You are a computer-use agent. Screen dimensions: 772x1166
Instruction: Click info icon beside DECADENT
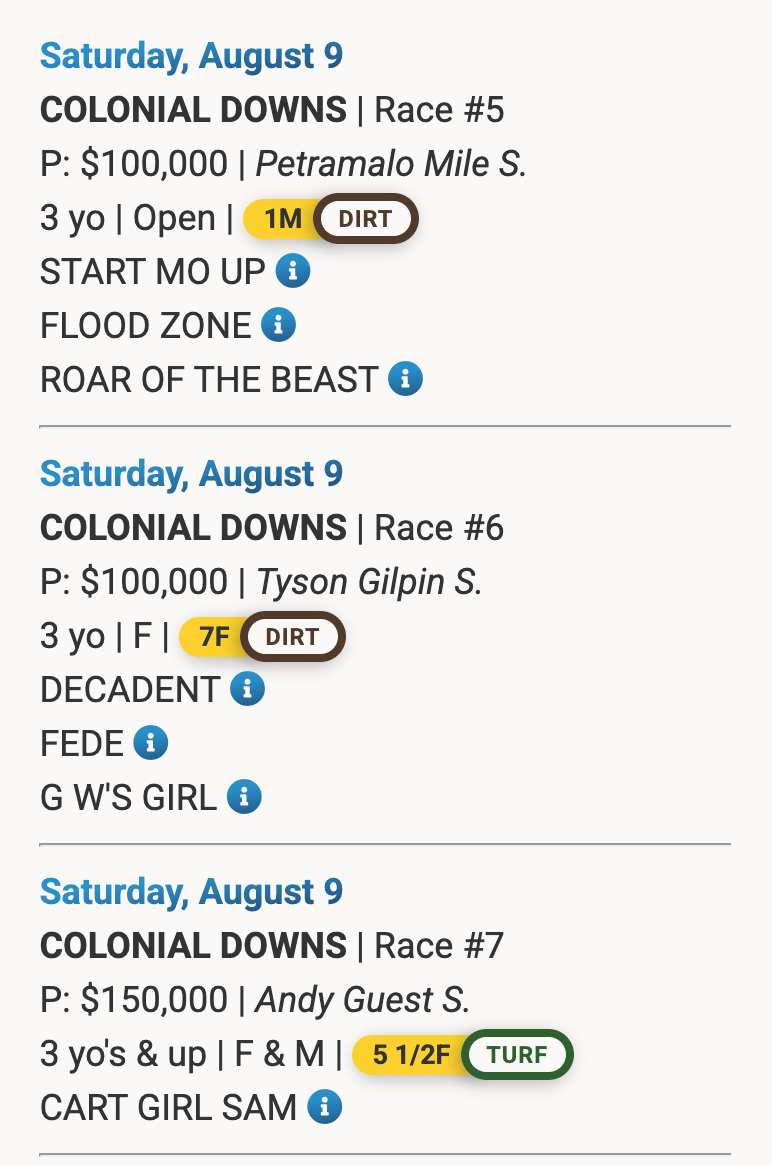pyautogui.click(x=247, y=689)
